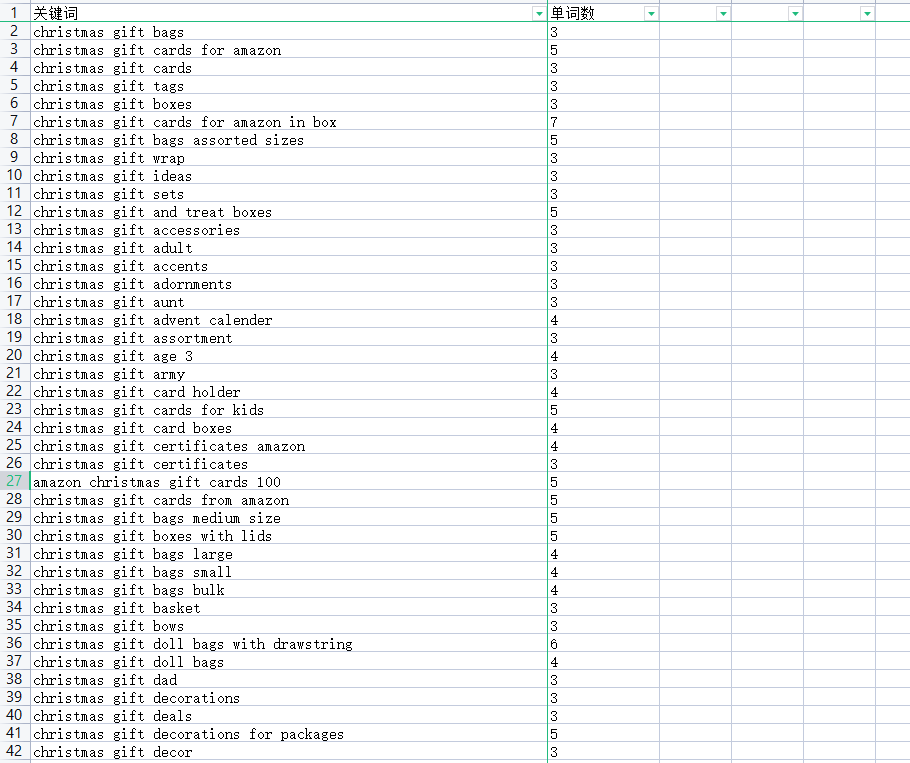Select cell 'christmas gift wrap'

click(288, 157)
